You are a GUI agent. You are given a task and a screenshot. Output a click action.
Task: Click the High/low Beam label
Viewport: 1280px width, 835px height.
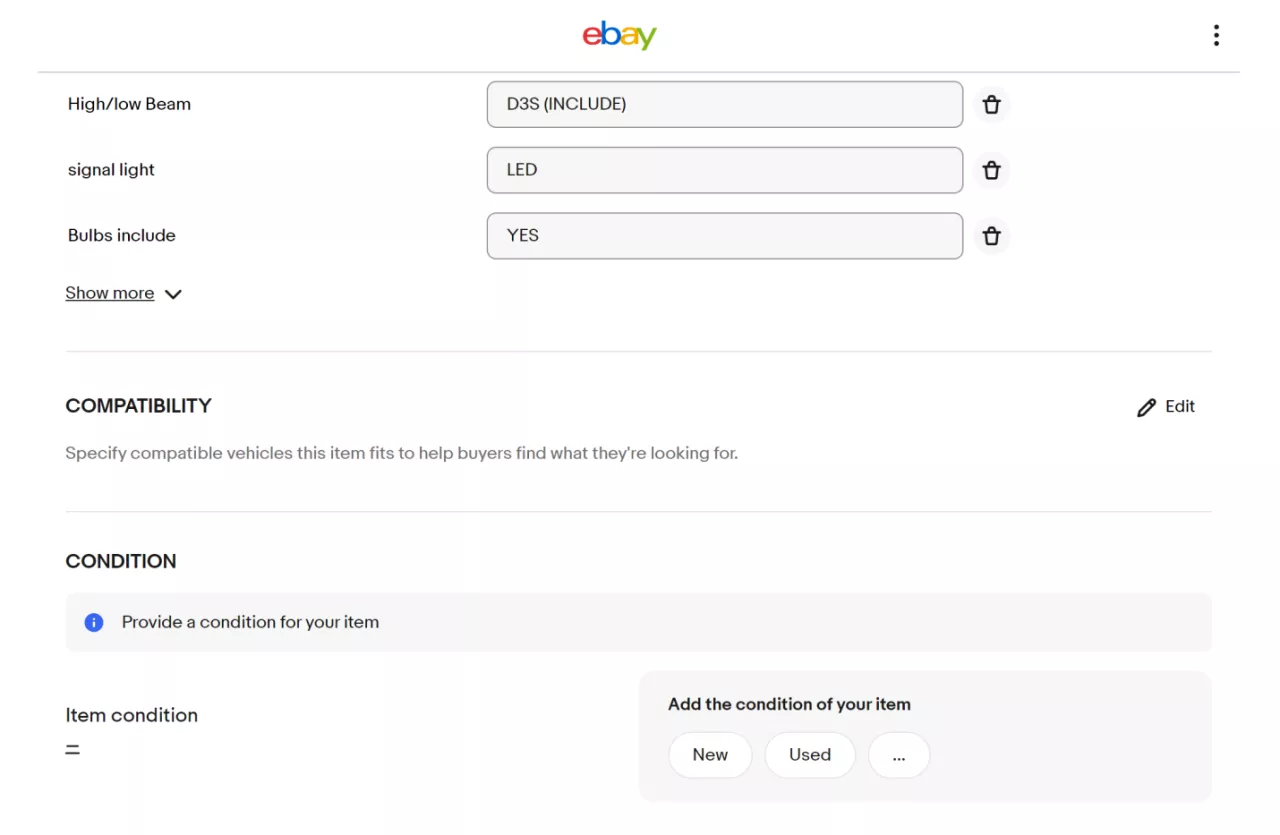129,104
